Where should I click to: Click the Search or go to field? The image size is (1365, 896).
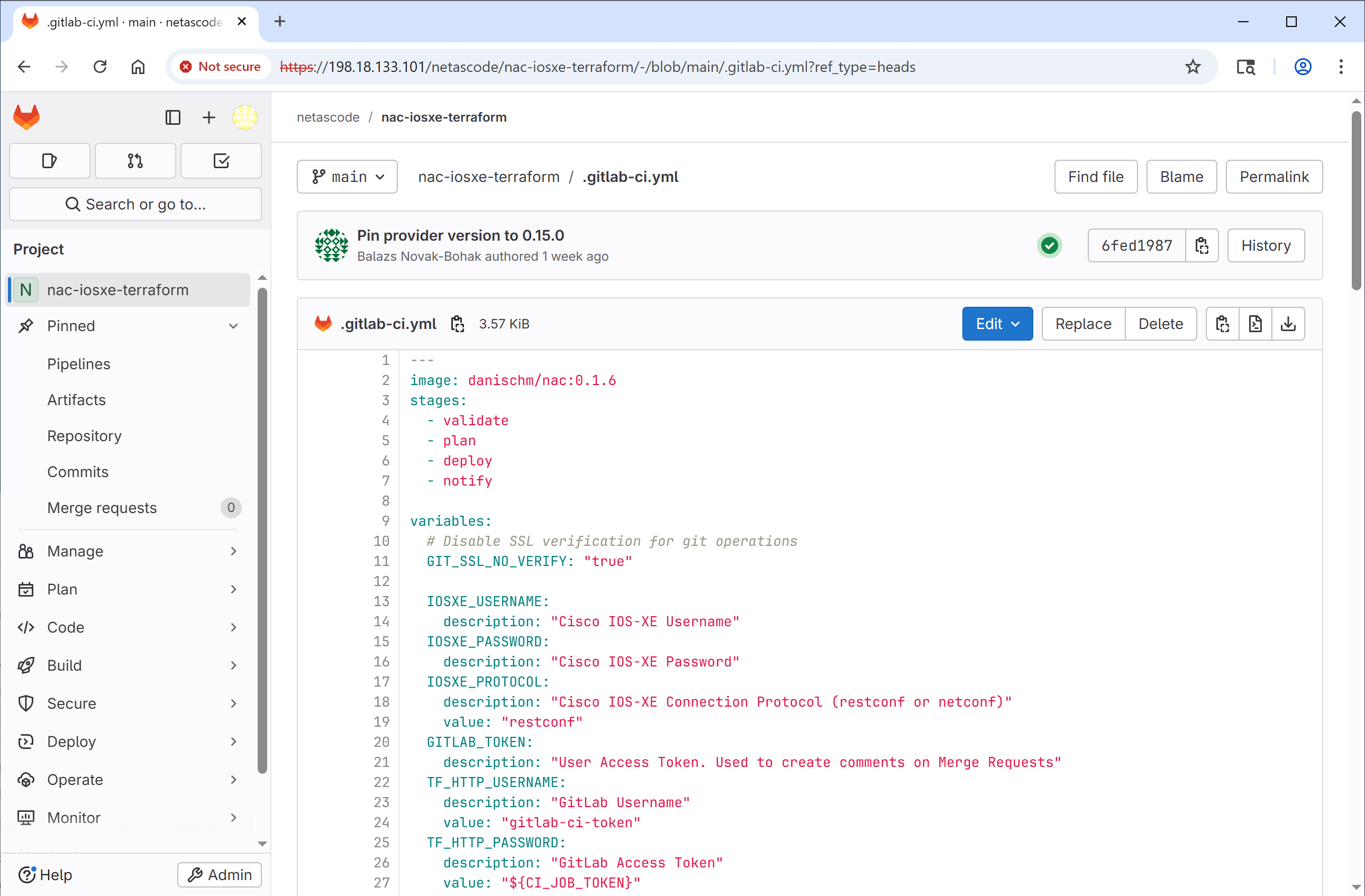[135, 205]
